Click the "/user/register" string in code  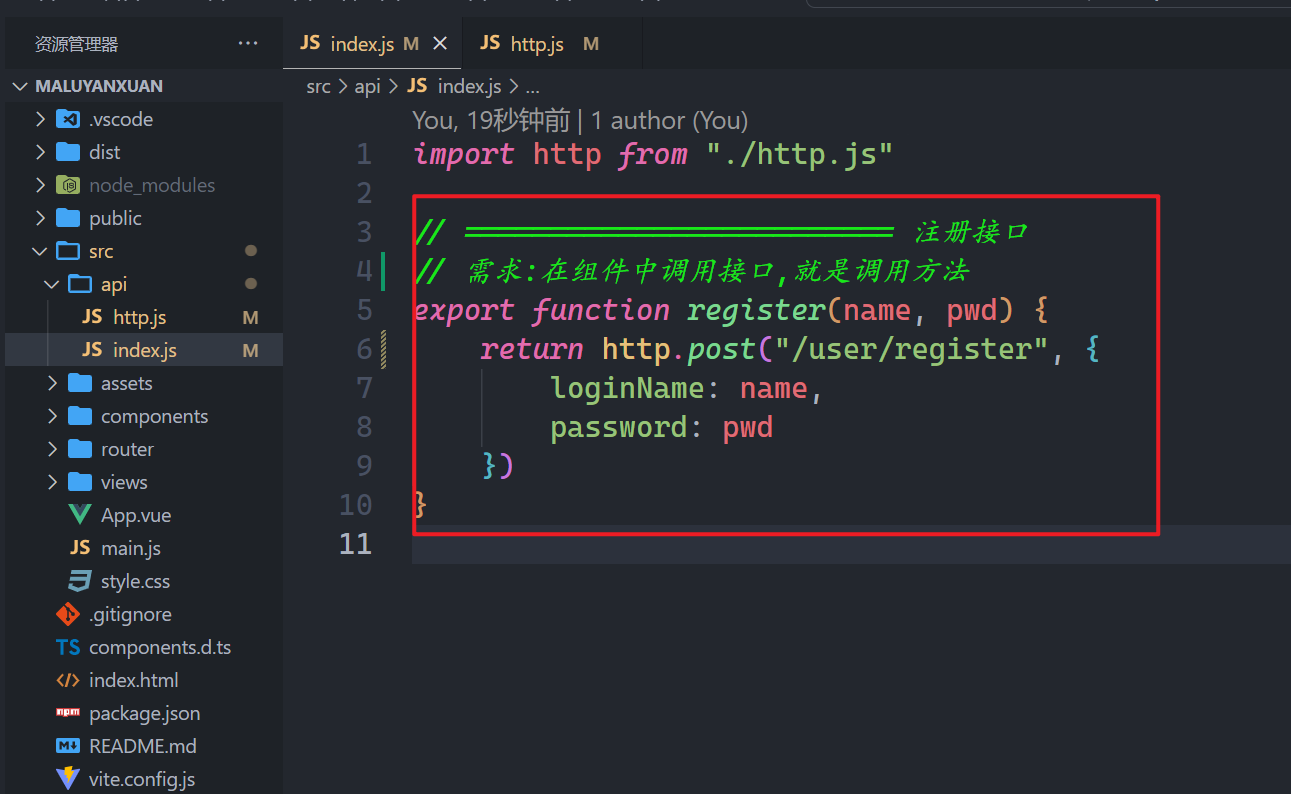tap(910, 349)
